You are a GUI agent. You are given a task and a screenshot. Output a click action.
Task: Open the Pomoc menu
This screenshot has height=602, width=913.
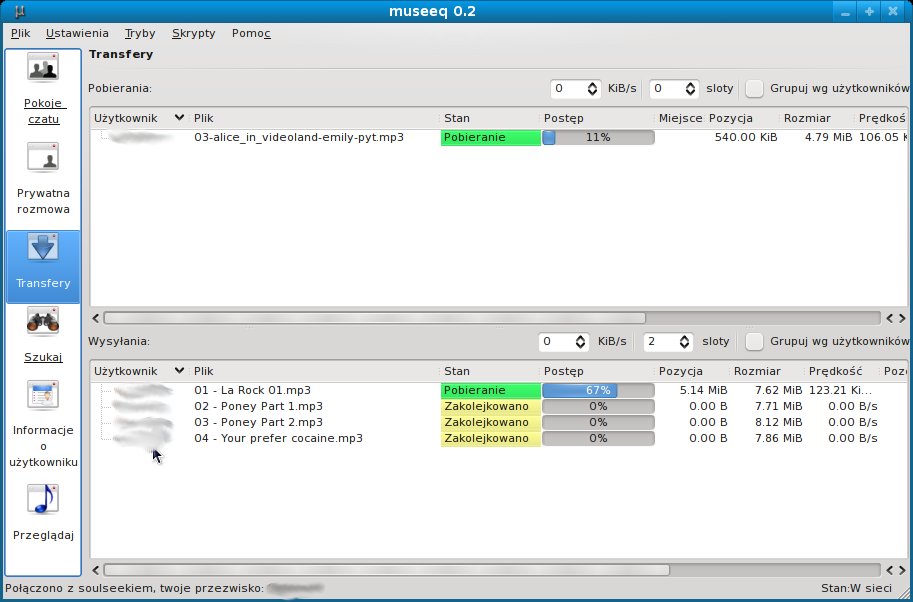(x=251, y=33)
